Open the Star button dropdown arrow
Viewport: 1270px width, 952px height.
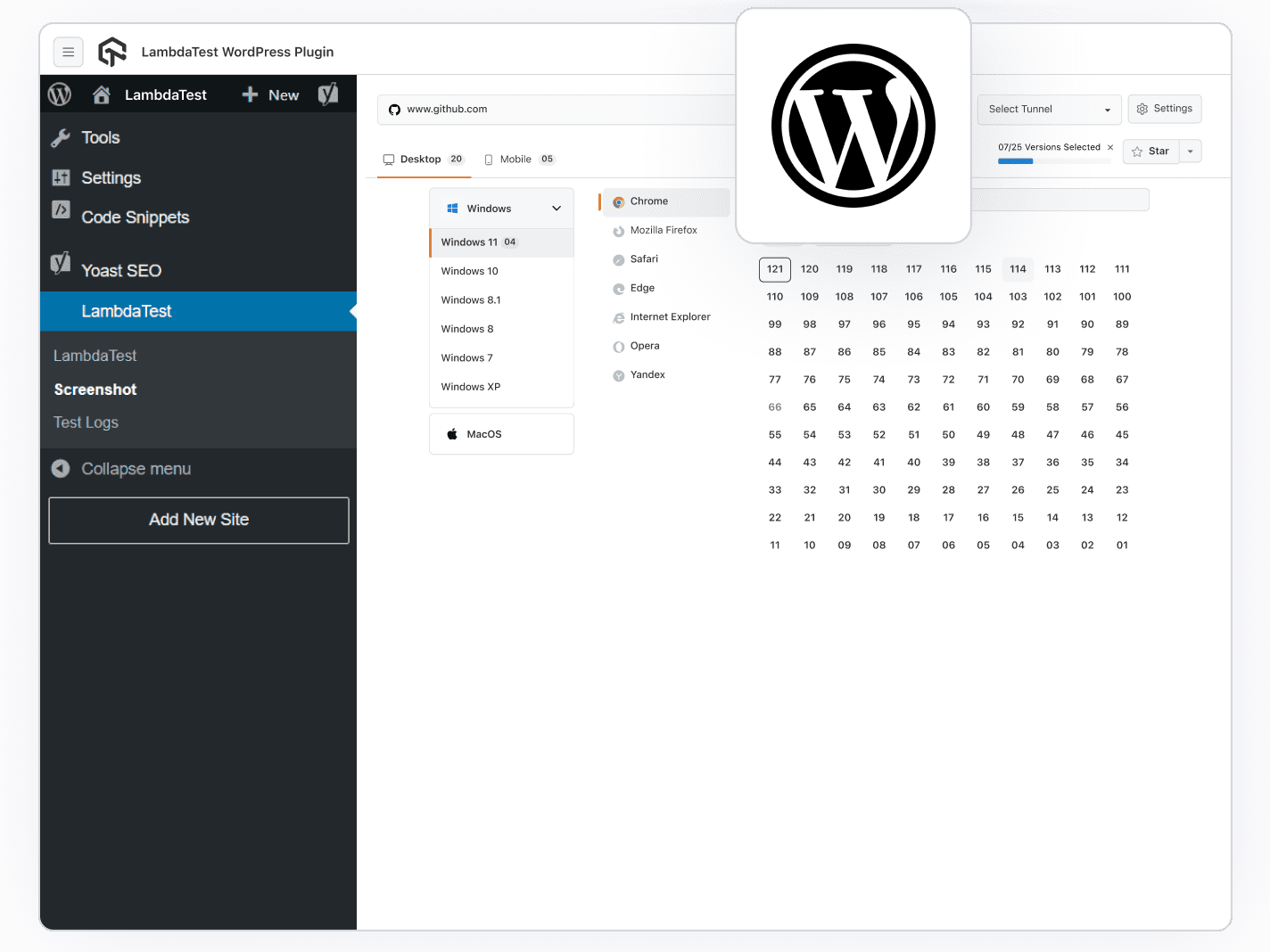(1190, 151)
